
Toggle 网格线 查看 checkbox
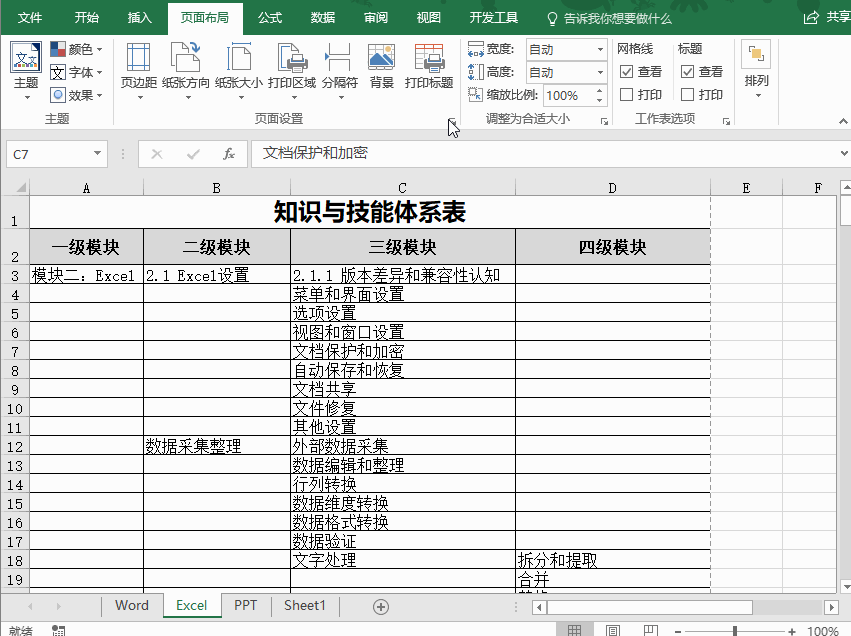point(626,72)
